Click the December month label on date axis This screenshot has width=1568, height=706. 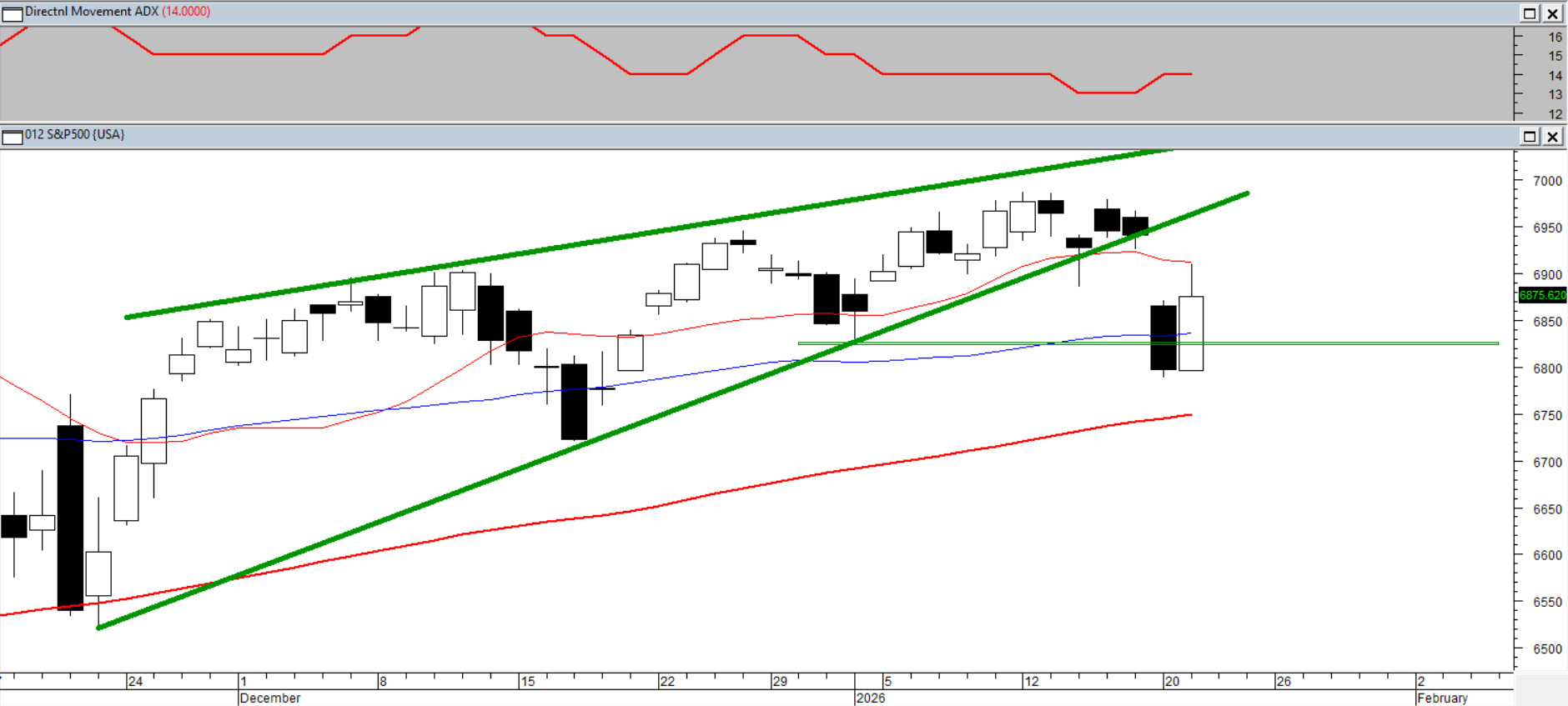[269, 698]
